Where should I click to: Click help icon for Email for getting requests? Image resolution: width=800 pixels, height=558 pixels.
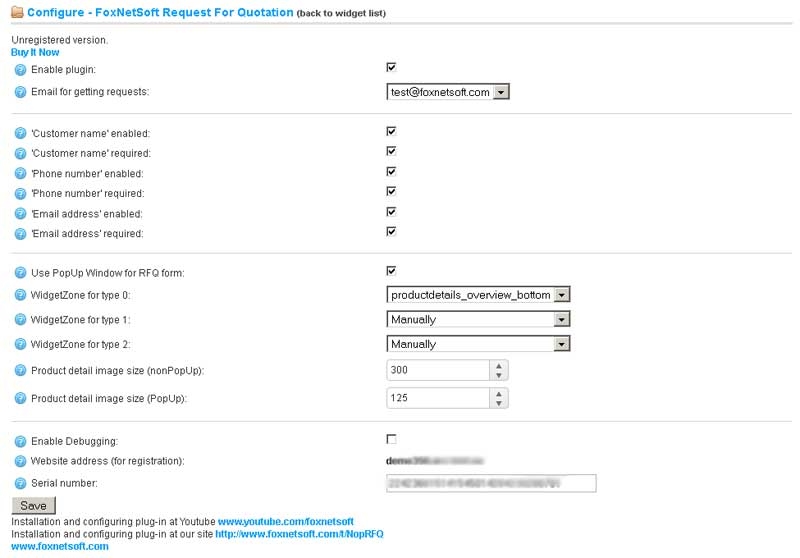(x=20, y=92)
